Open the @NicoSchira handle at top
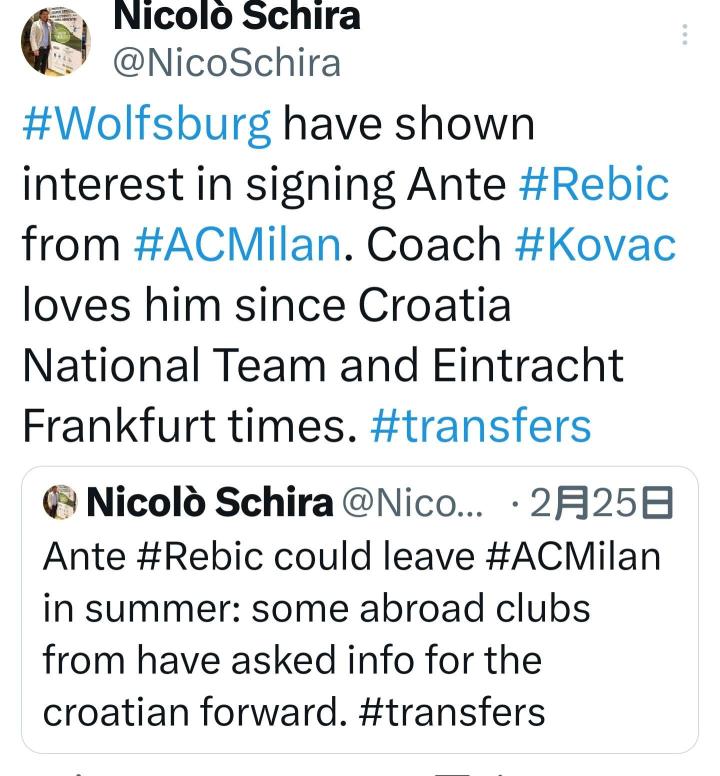This screenshot has height=776, width=720. pos(226,62)
